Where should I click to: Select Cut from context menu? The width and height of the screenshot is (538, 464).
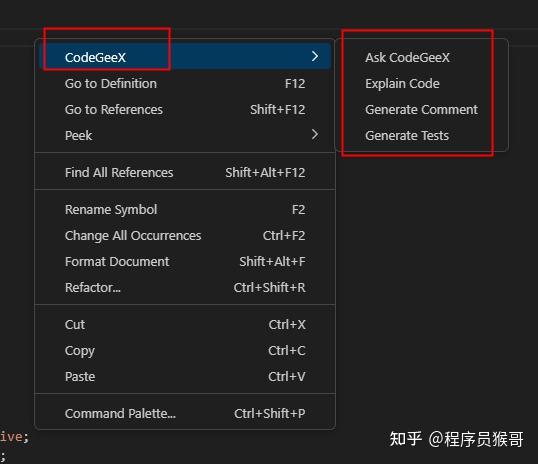[x=185, y=324]
